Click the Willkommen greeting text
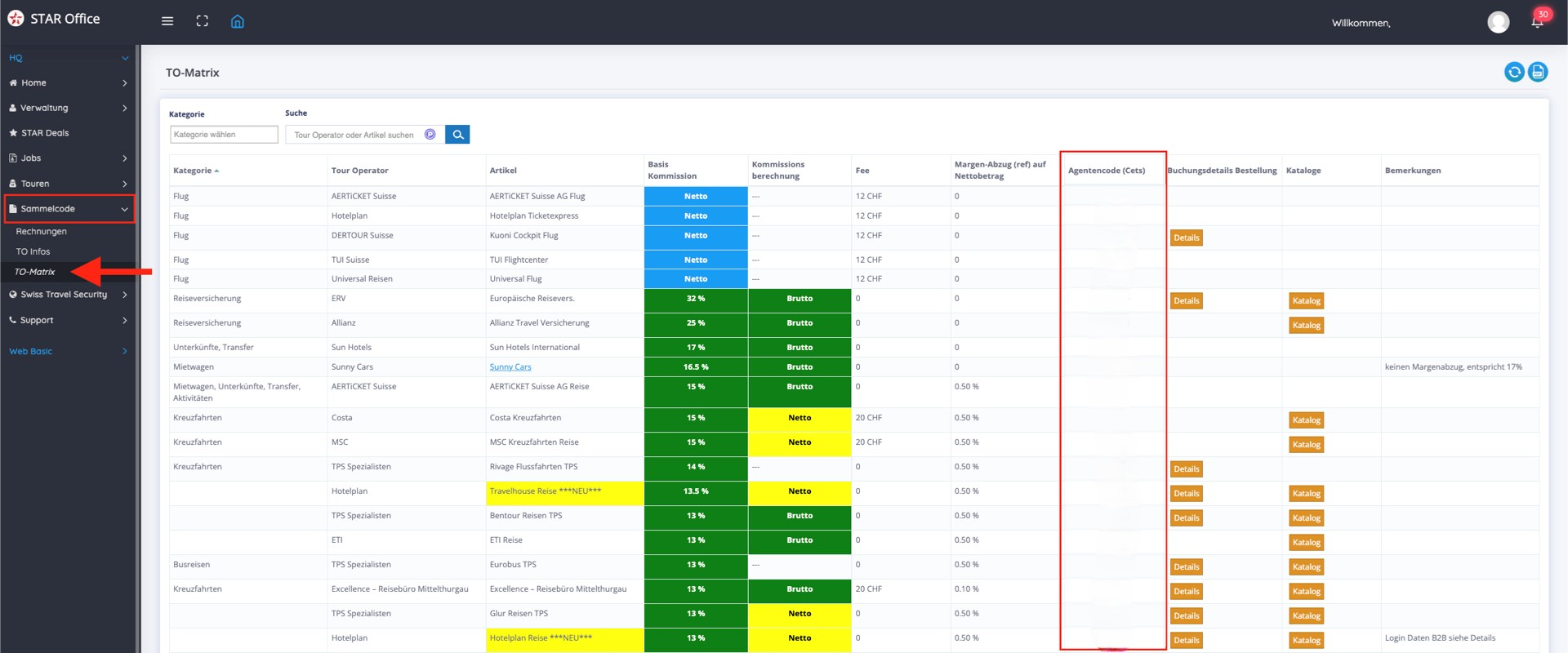Screen dimensions: 1568x653 coord(1361,23)
